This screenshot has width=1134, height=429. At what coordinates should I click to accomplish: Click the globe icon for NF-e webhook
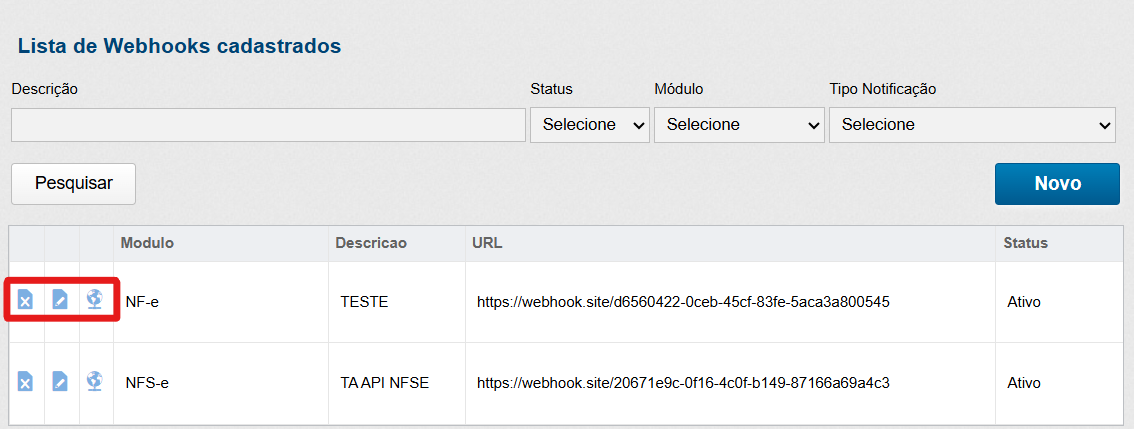(95, 300)
